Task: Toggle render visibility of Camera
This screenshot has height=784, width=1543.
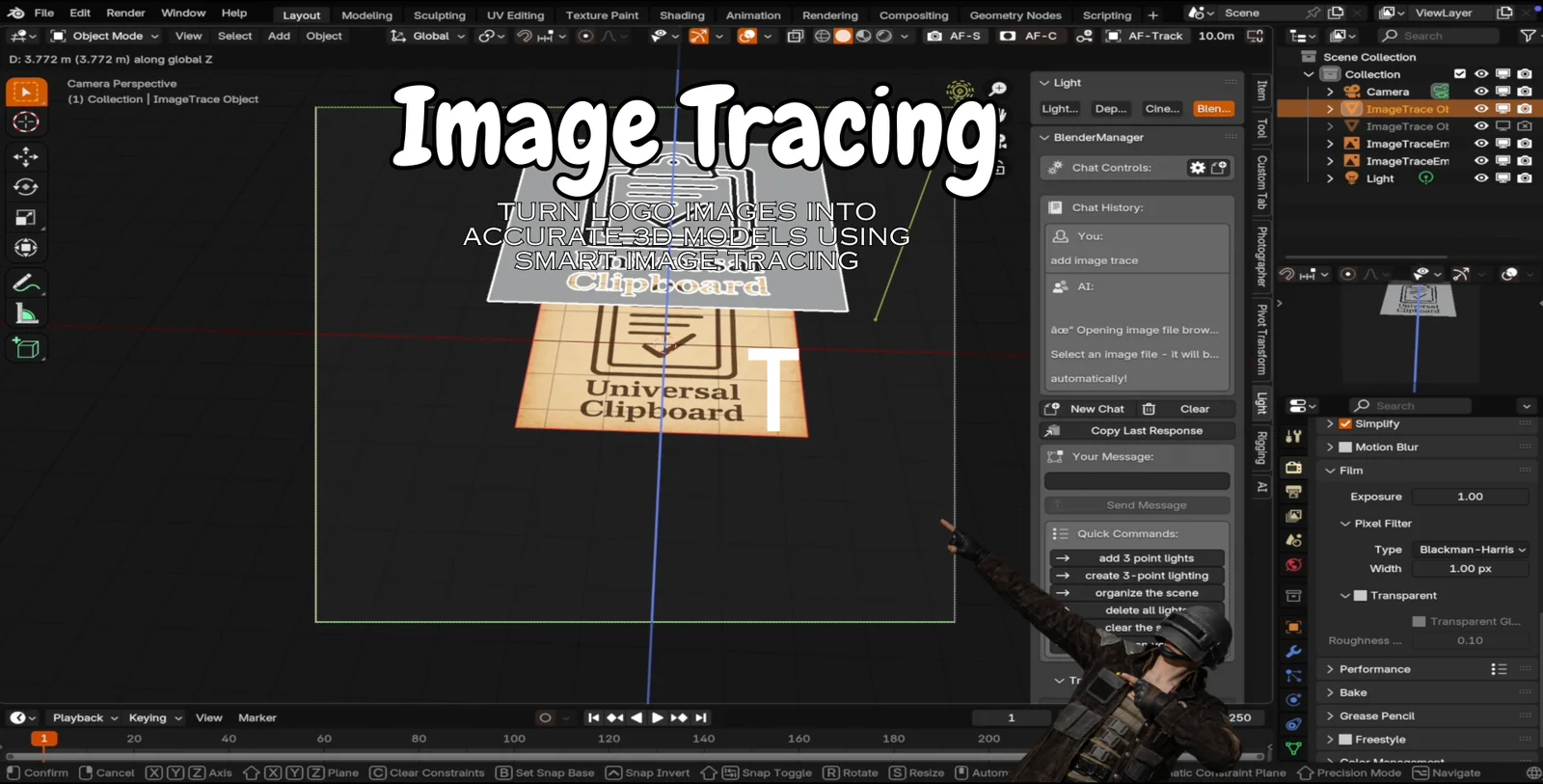Action: click(x=1525, y=92)
